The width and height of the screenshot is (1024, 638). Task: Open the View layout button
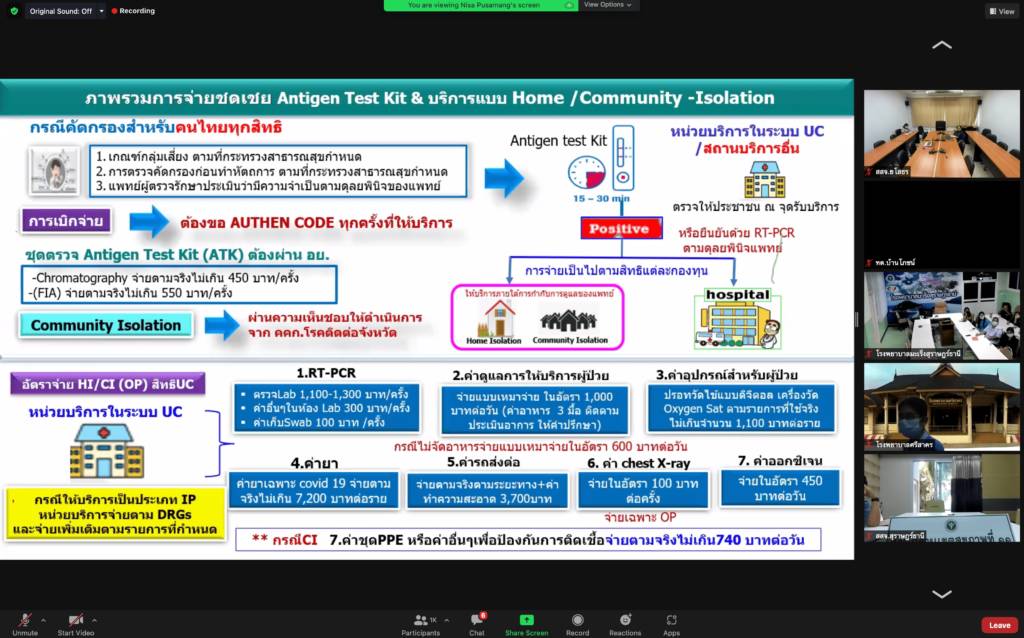1002,11
